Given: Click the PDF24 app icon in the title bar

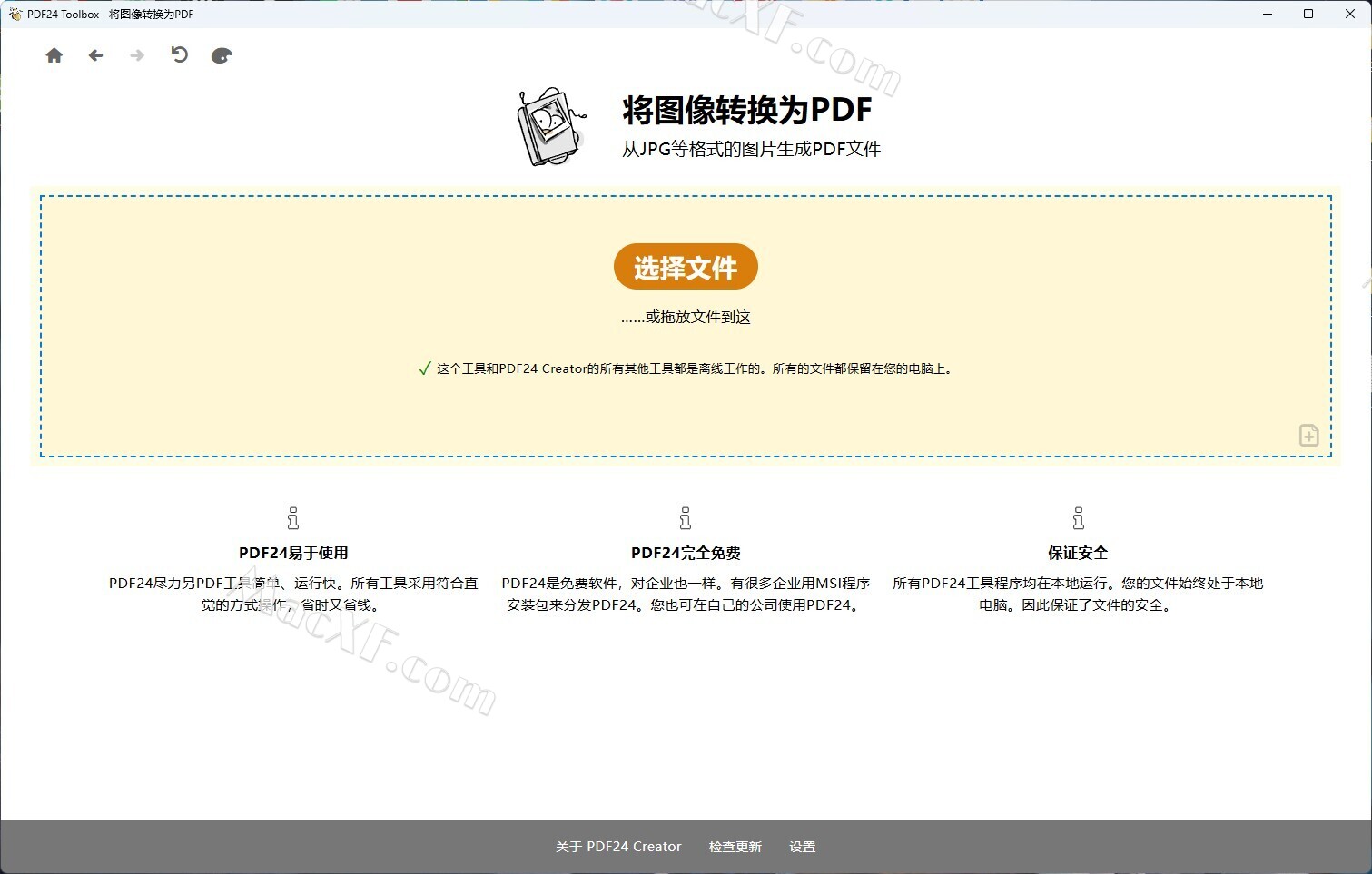Looking at the screenshot, I should pos(15,14).
